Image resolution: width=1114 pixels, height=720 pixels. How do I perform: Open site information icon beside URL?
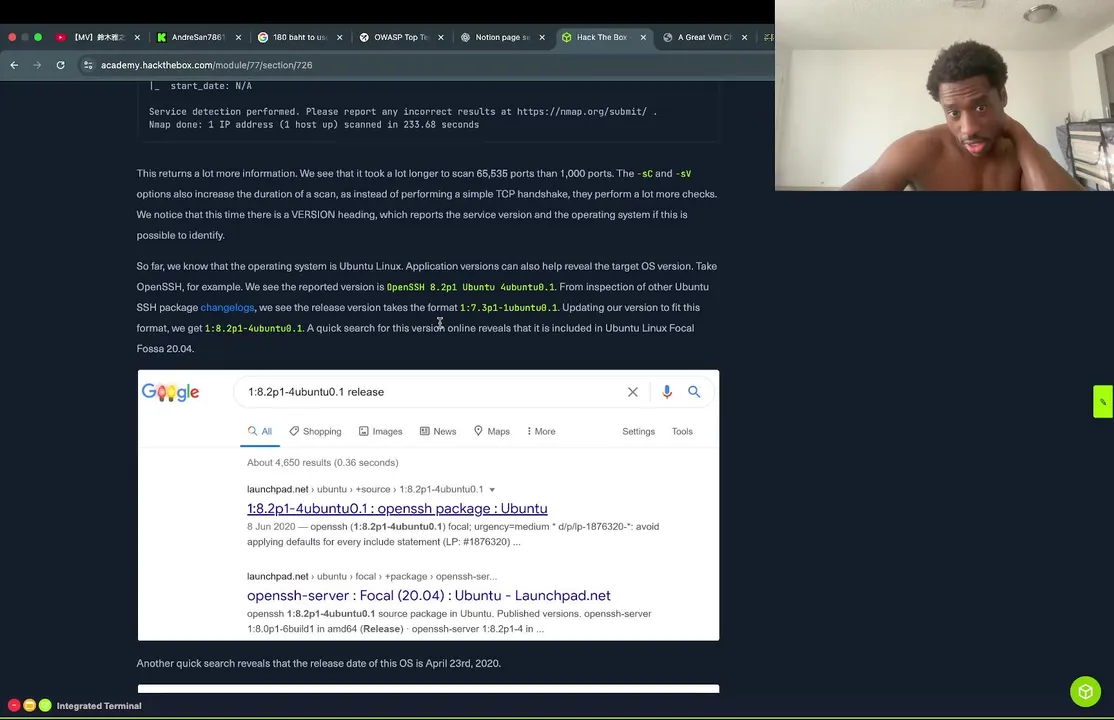tap(87, 65)
